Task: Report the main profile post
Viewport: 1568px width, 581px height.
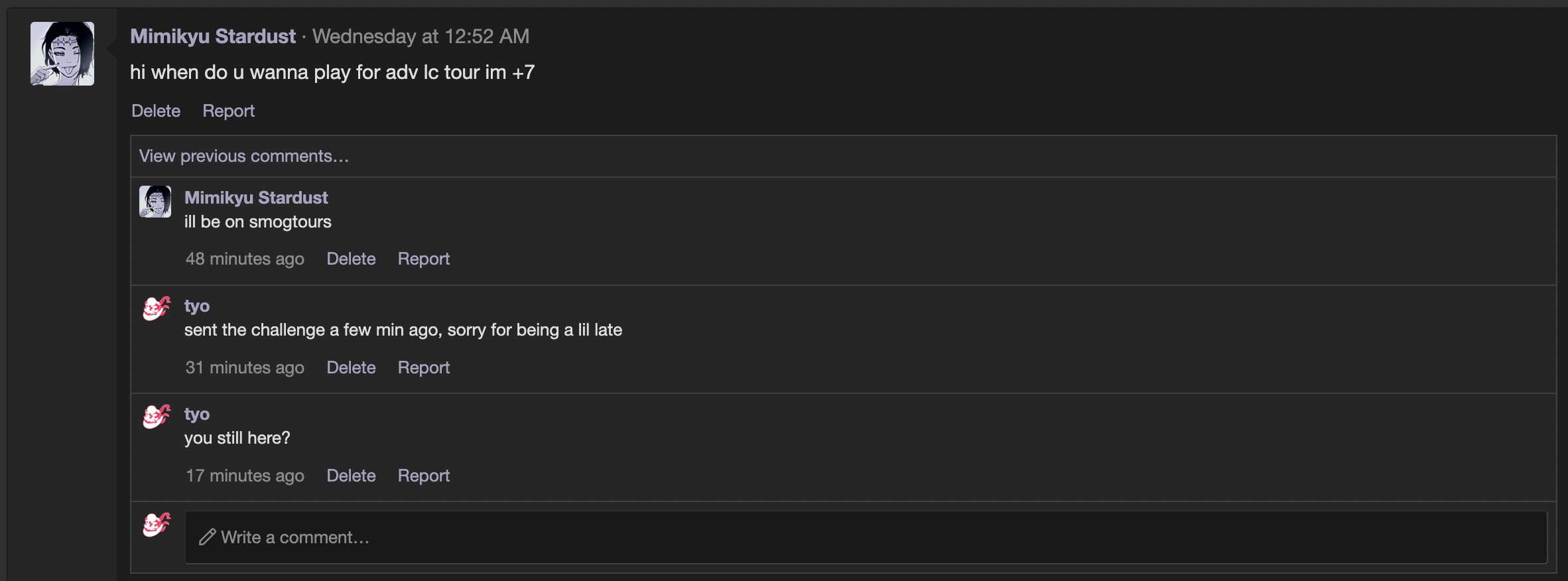Action: tap(228, 111)
